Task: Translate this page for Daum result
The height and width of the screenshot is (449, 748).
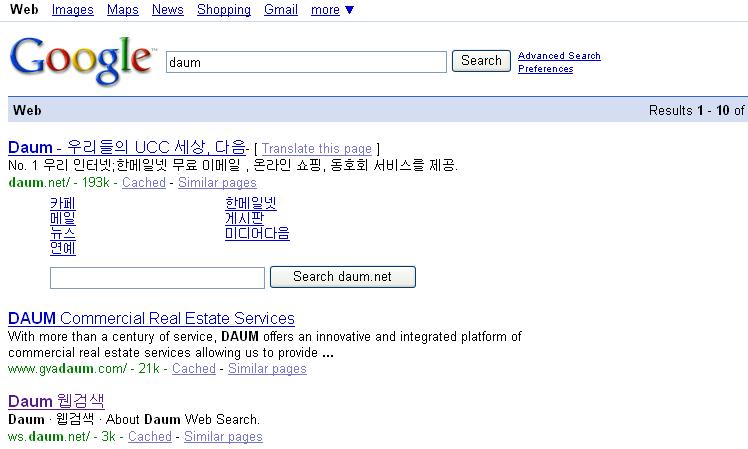Action: pos(316,148)
